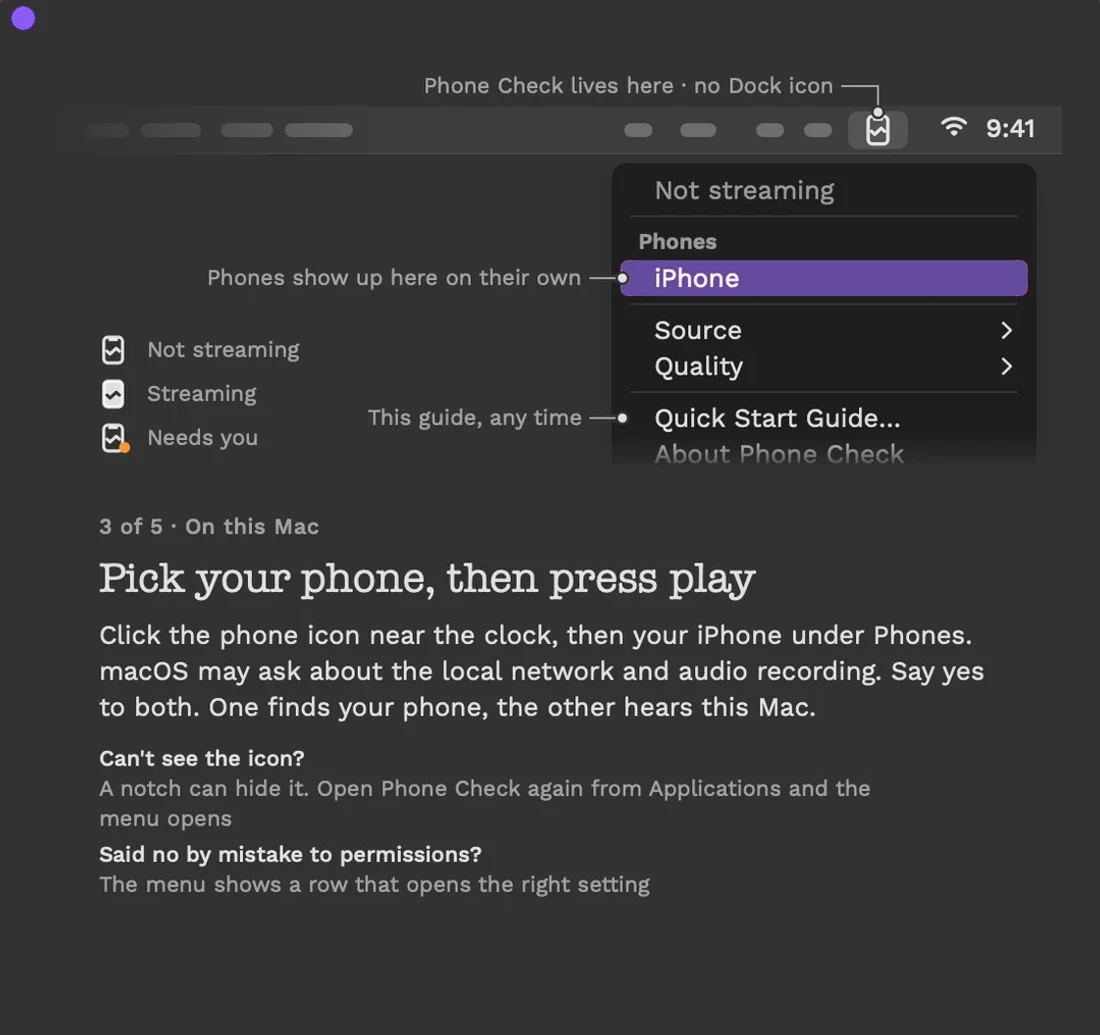Image resolution: width=1100 pixels, height=1035 pixels.
Task: Click the Not streaming icon in the legend
Action: (x=113, y=349)
